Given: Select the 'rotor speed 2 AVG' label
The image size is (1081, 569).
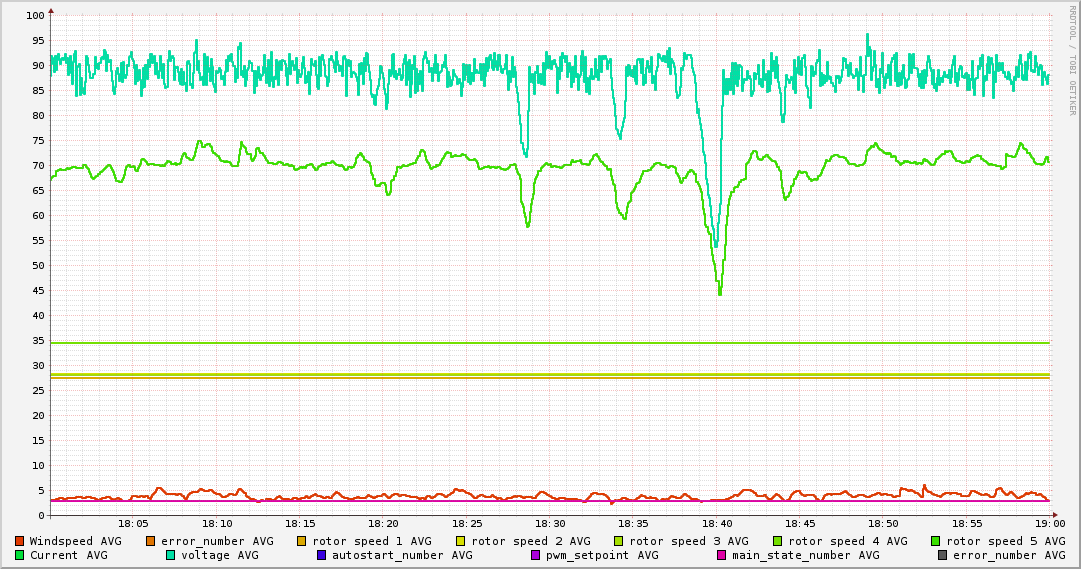Looking at the screenshot, I should point(531,541).
